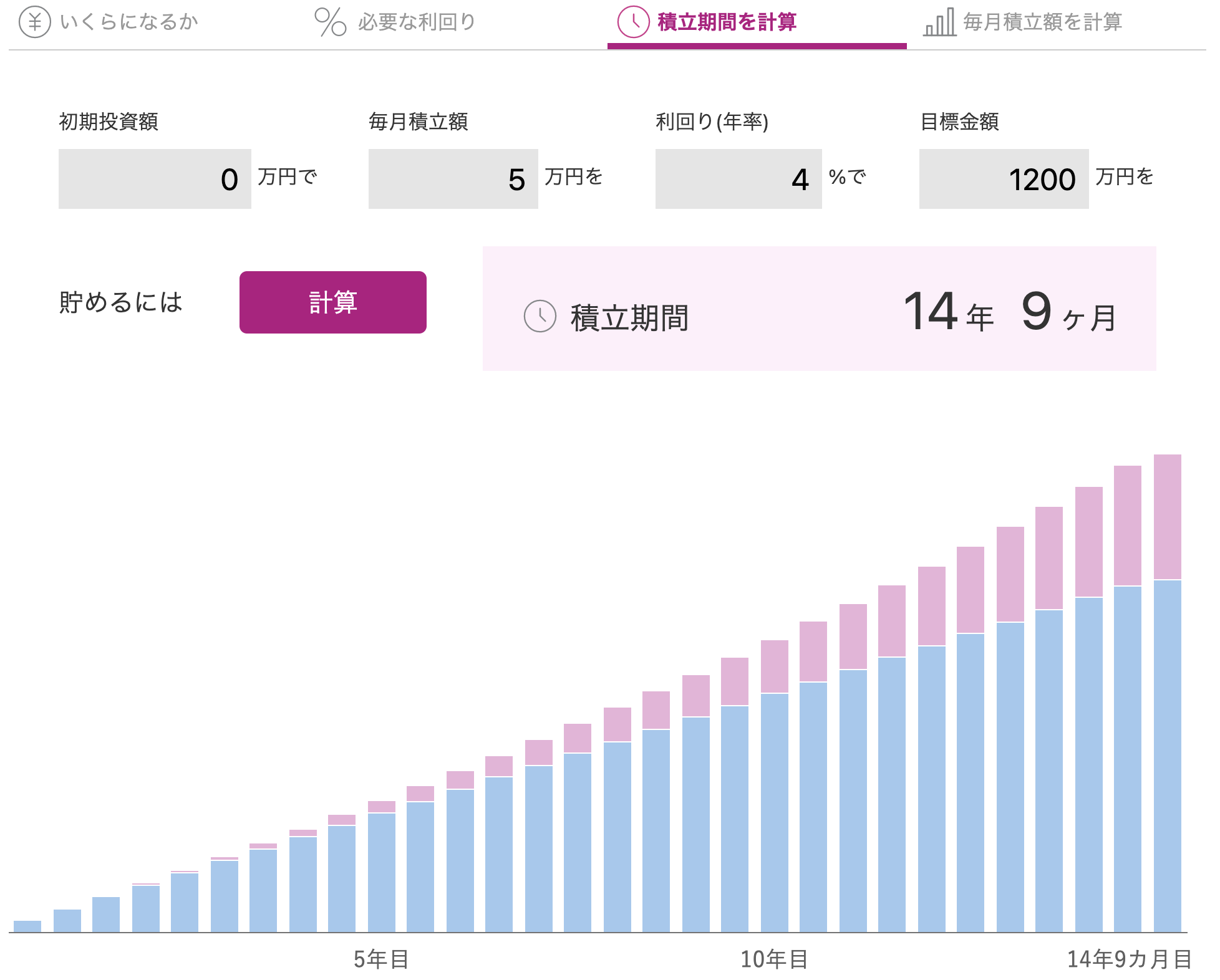Click the 計算 button
Image resolution: width=1220 pixels, height=980 pixels.
pos(333,302)
